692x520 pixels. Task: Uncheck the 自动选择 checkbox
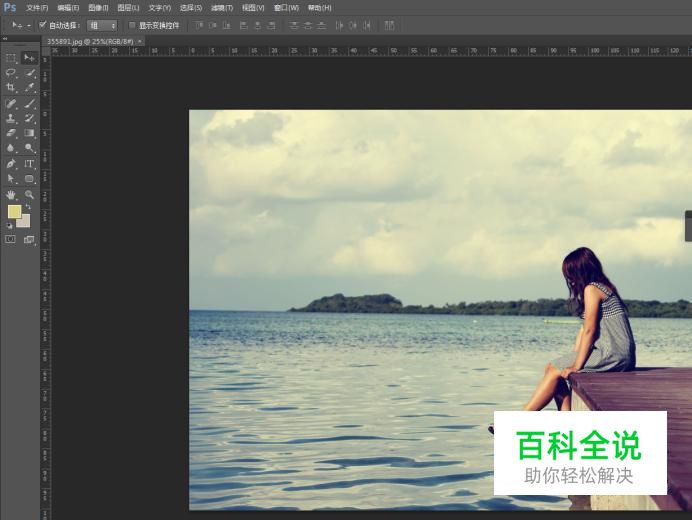pos(43,25)
